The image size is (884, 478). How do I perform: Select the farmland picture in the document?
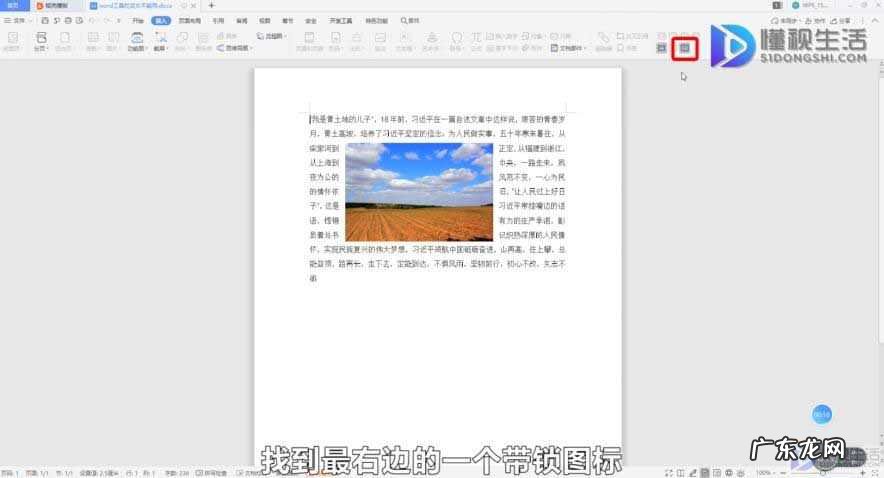419,192
